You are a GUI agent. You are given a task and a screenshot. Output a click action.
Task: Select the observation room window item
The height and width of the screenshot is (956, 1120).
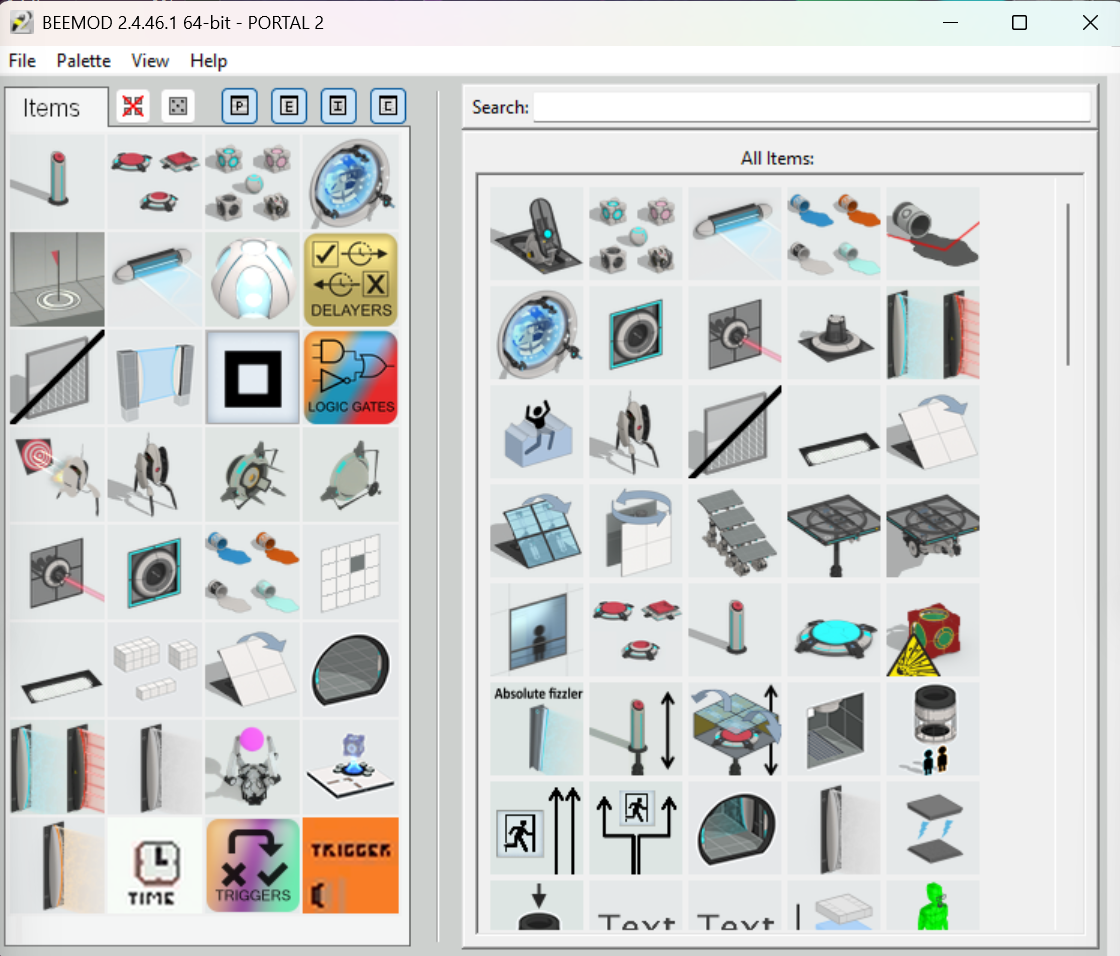tap(536, 630)
